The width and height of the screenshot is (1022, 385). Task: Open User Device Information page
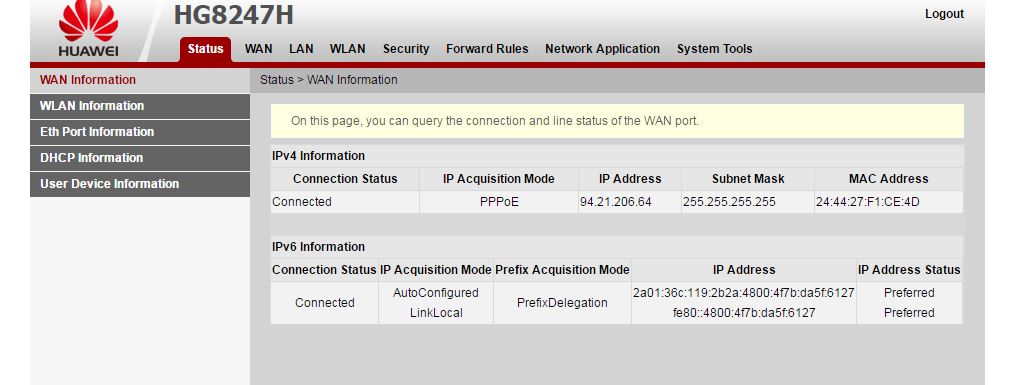point(140,184)
